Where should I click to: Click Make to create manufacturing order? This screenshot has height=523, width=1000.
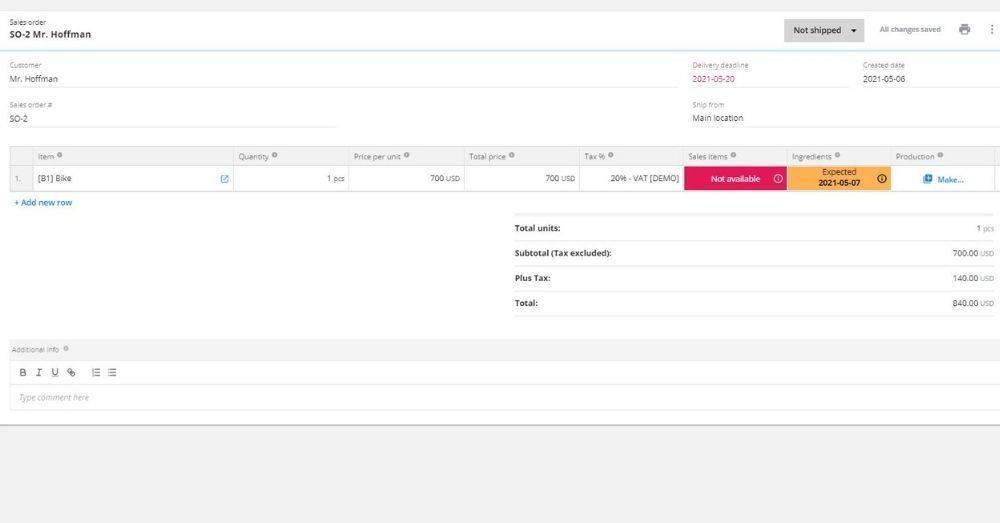943,179
